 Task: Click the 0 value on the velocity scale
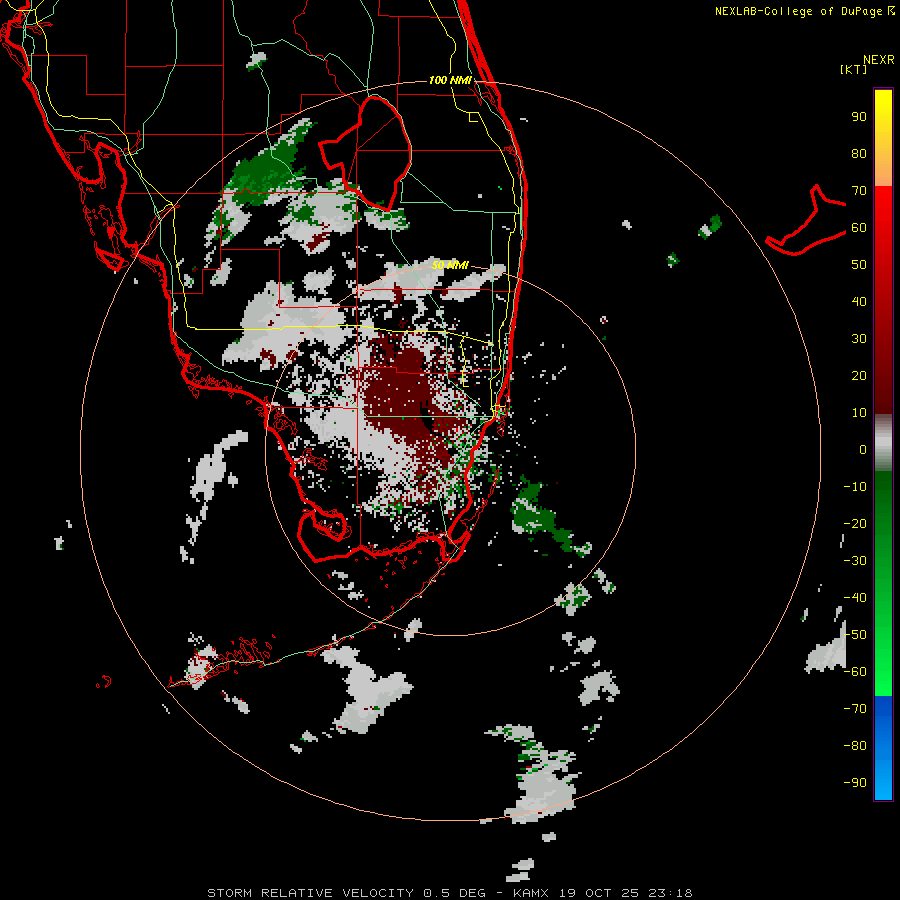tap(863, 450)
